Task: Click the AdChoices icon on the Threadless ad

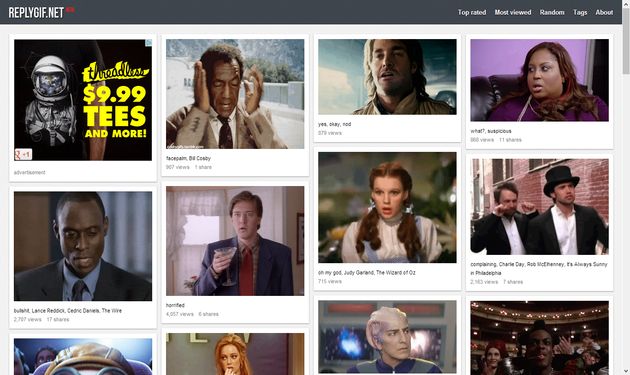Action: coord(149,43)
